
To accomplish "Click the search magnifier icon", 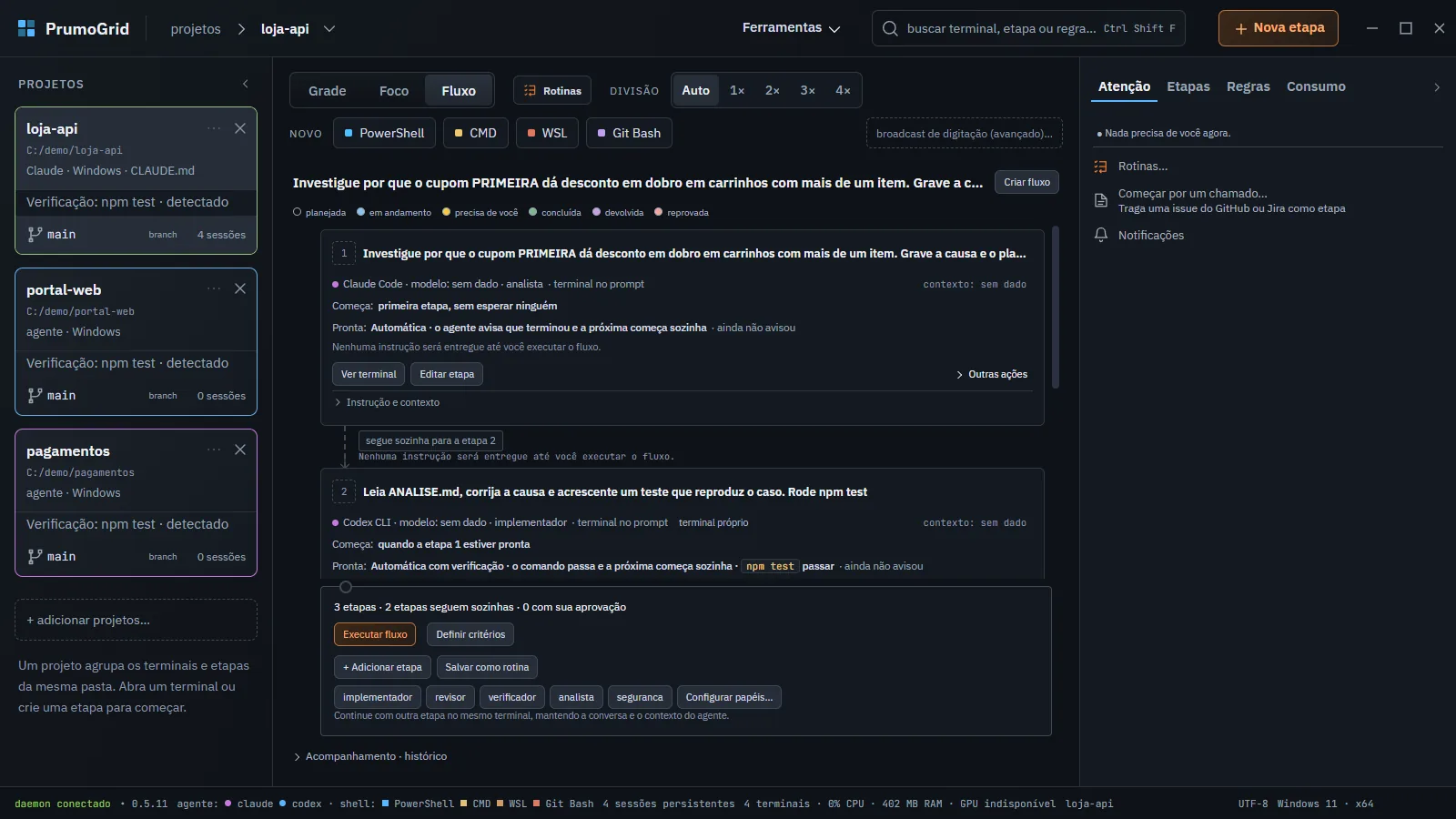I will click(890, 28).
